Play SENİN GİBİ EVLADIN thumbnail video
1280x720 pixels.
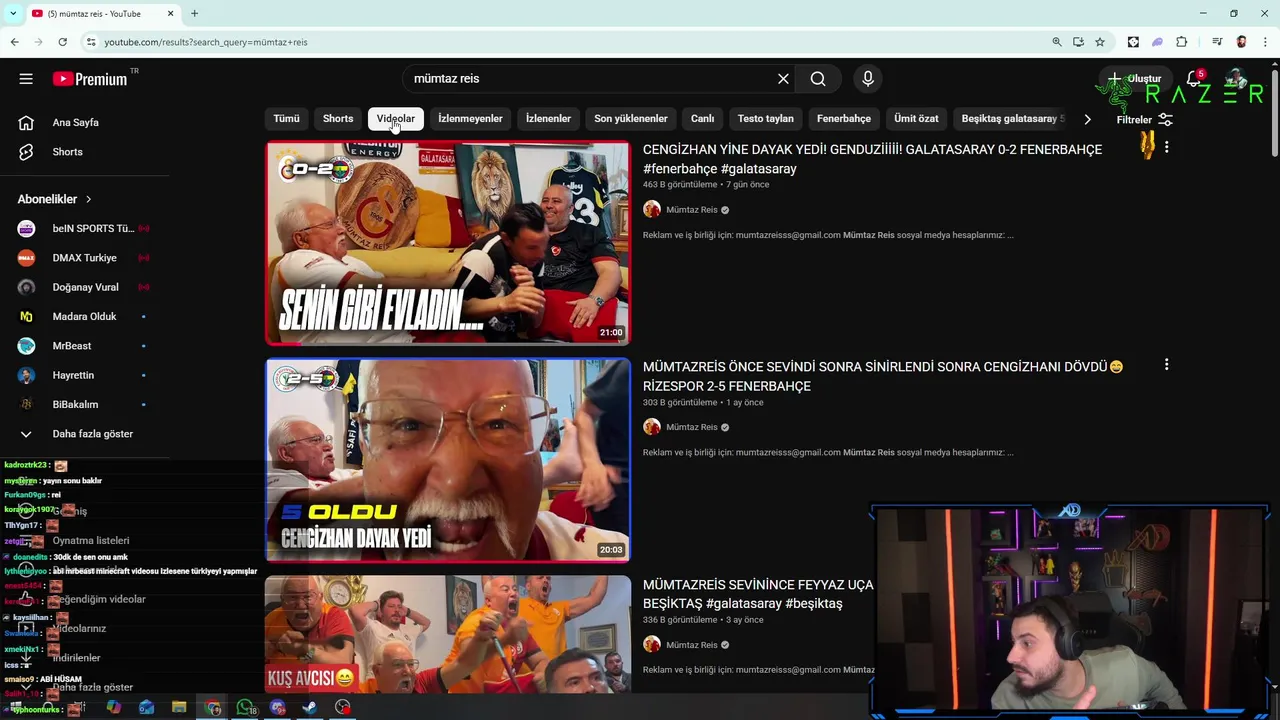coord(448,243)
